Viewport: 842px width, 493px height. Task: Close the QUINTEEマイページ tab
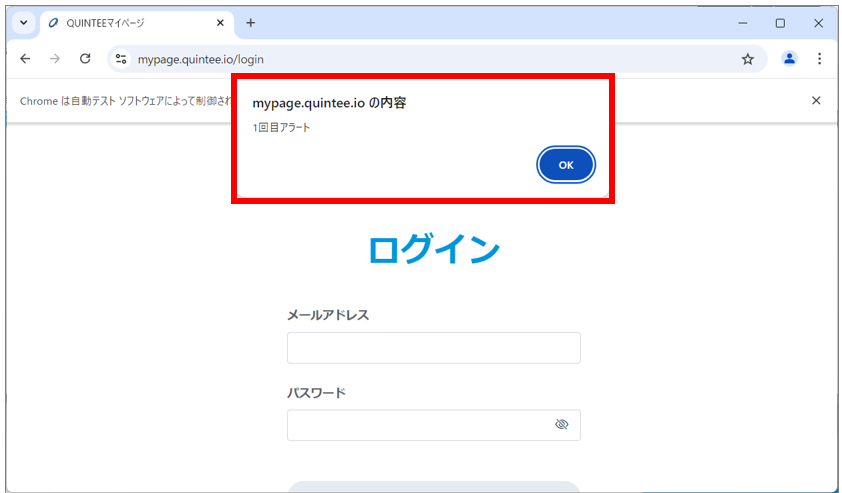tap(220, 23)
